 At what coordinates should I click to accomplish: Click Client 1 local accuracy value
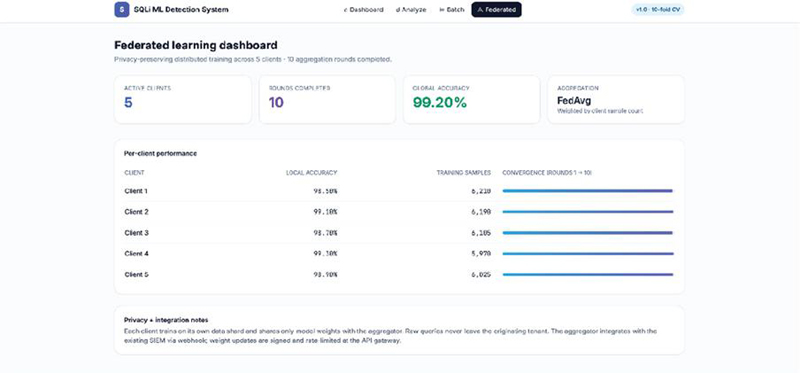click(325, 191)
